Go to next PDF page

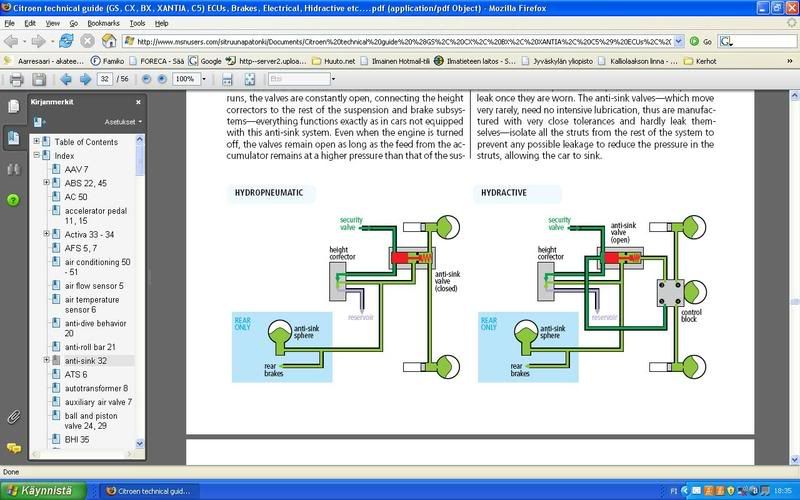(x=85, y=79)
